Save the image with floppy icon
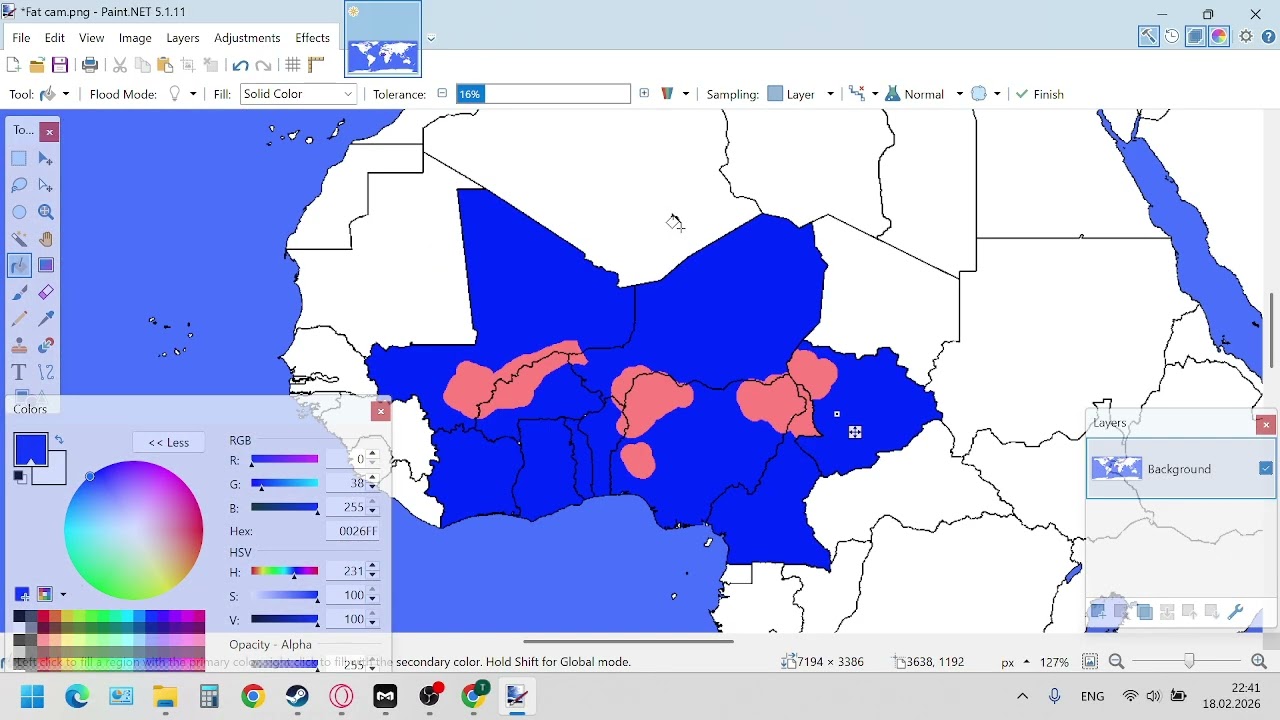 pos(60,65)
